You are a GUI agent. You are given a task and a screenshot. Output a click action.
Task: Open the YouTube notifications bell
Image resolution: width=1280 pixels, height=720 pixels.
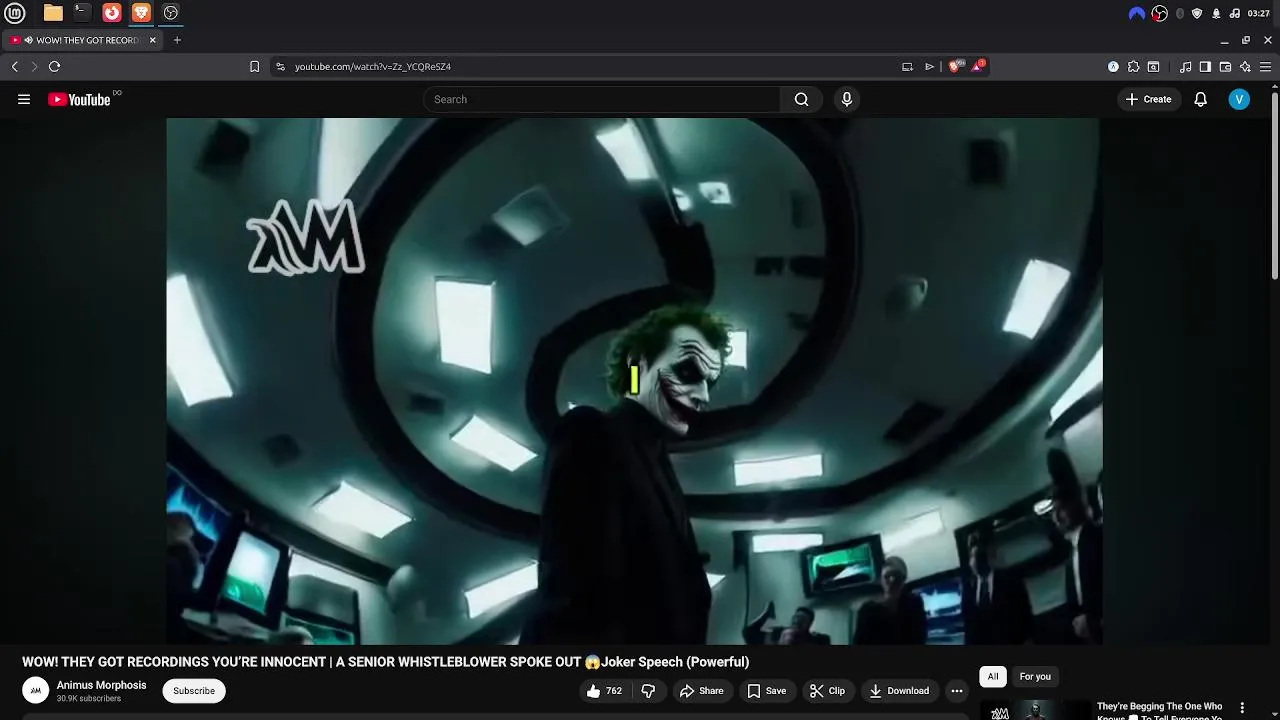(1201, 99)
